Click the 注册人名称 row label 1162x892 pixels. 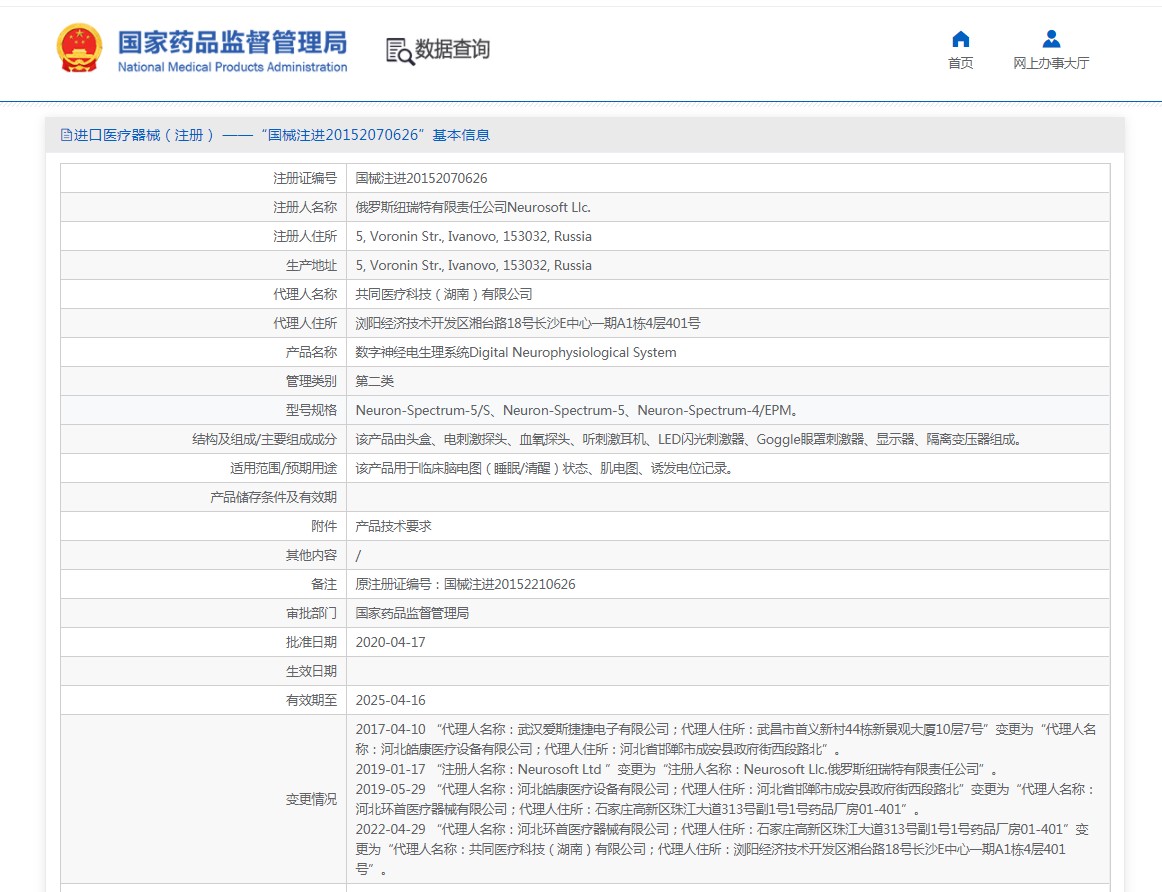click(305, 207)
